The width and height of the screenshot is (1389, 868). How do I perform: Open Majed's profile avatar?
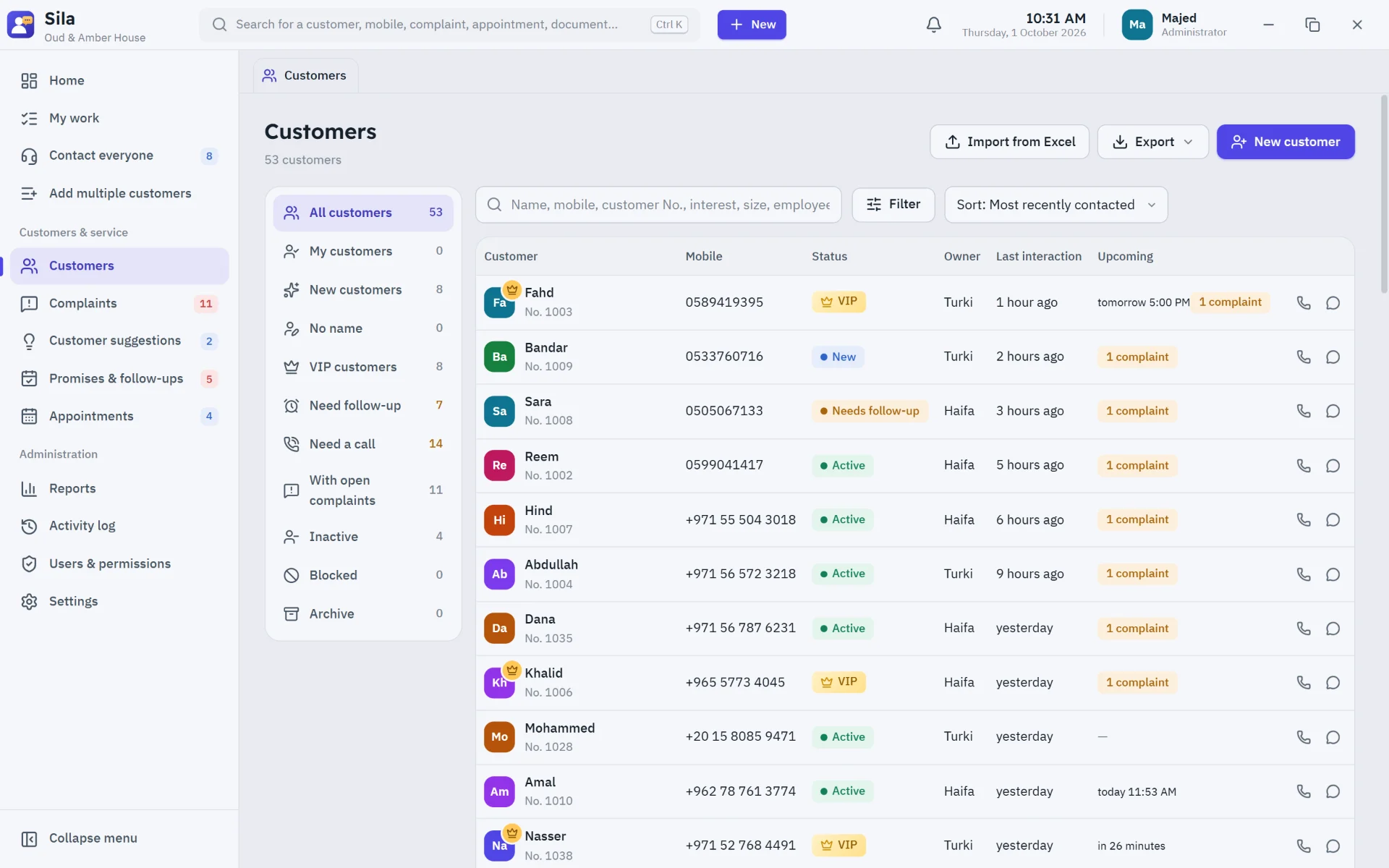click(x=1137, y=25)
